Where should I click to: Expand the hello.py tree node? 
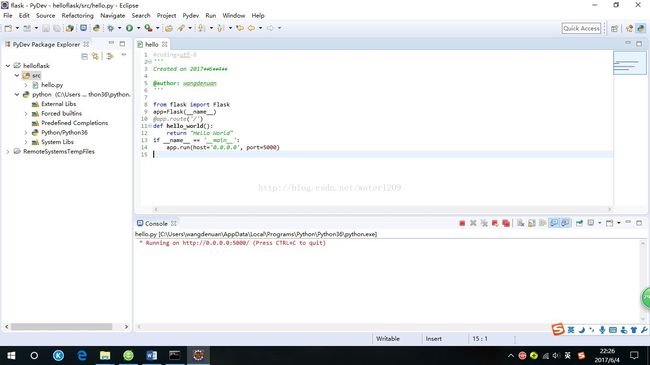pos(26,85)
